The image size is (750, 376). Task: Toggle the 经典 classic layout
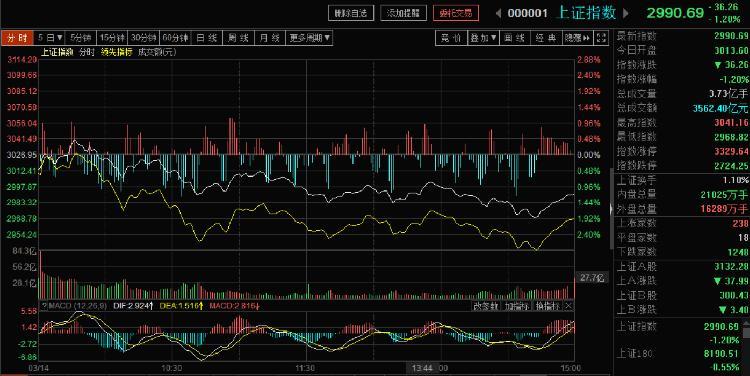tap(546, 38)
